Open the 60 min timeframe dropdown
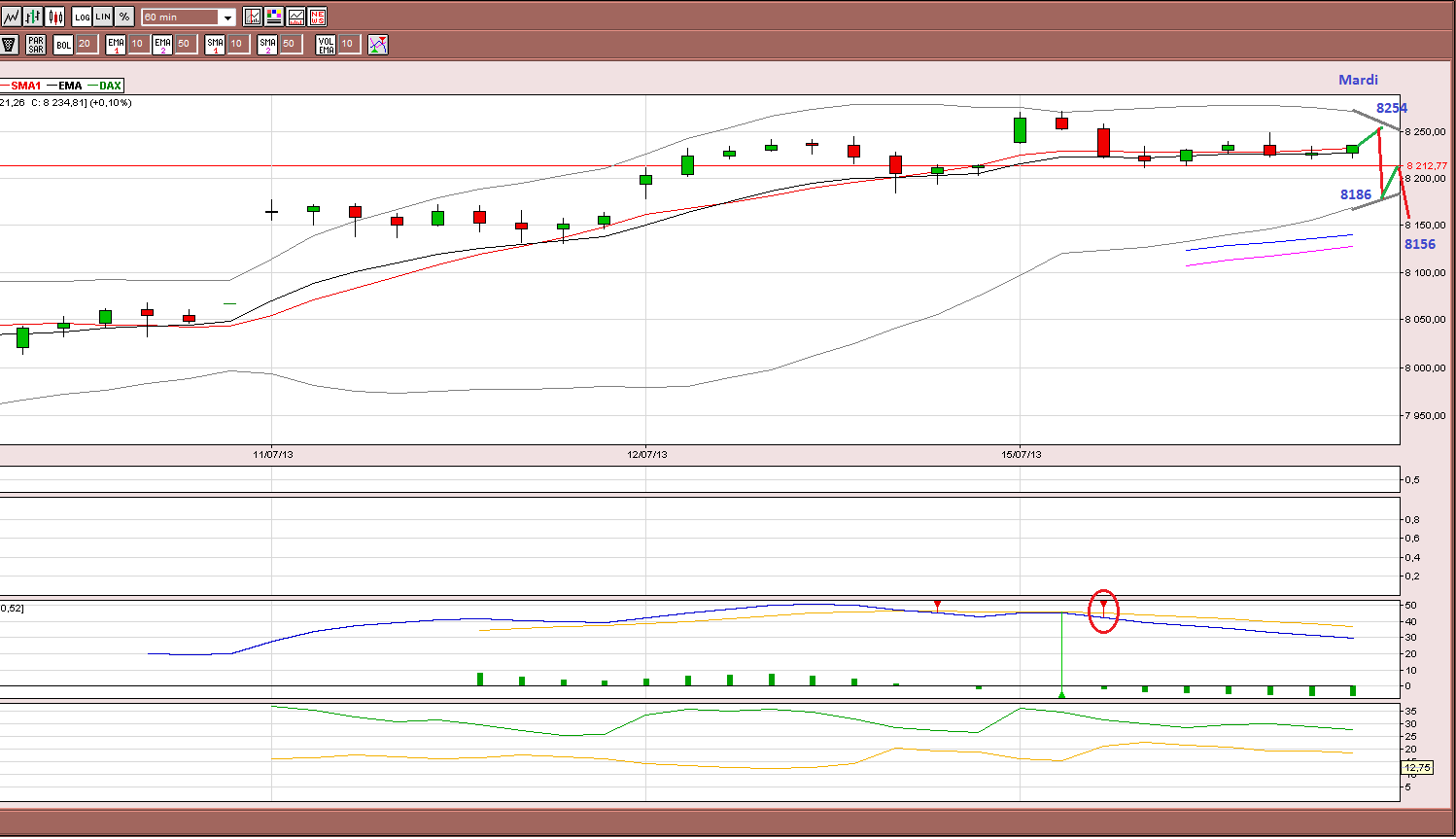Image resolution: width=1456 pixels, height=839 pixels. pyautogui.click(x=189, y=17)
